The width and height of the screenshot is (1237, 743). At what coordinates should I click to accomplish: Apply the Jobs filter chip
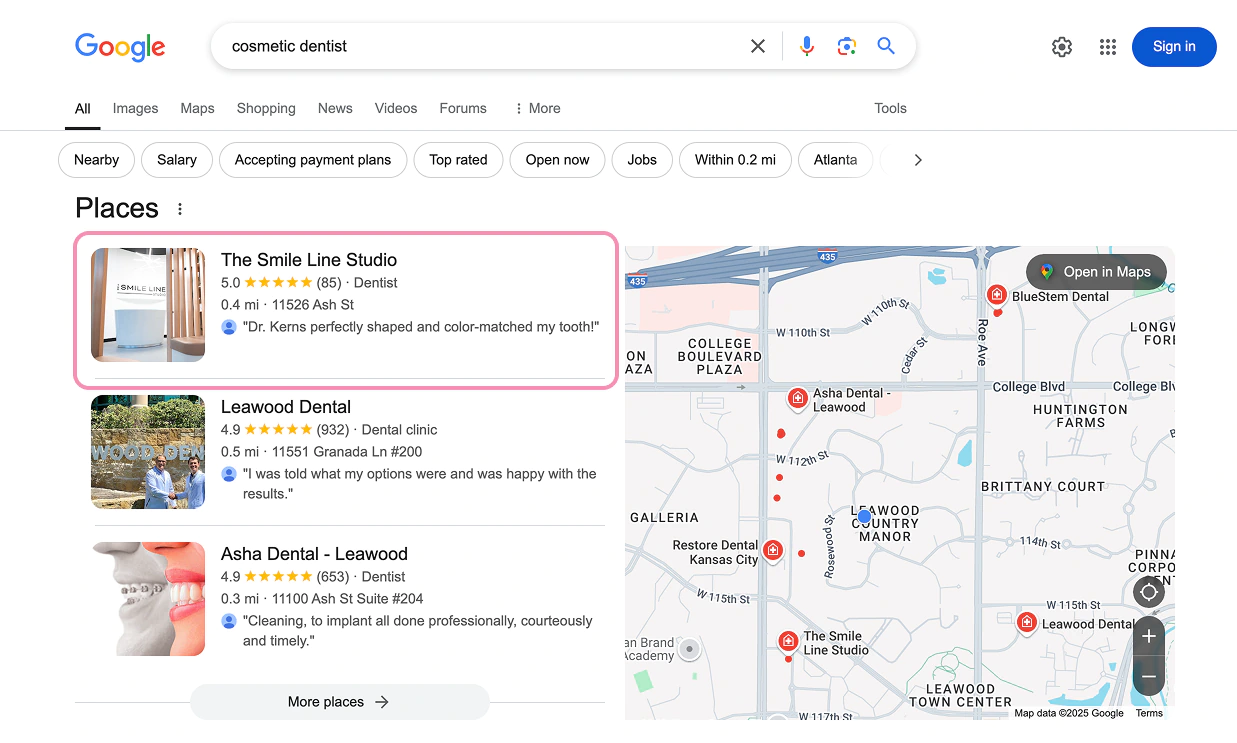click(642, 160)
